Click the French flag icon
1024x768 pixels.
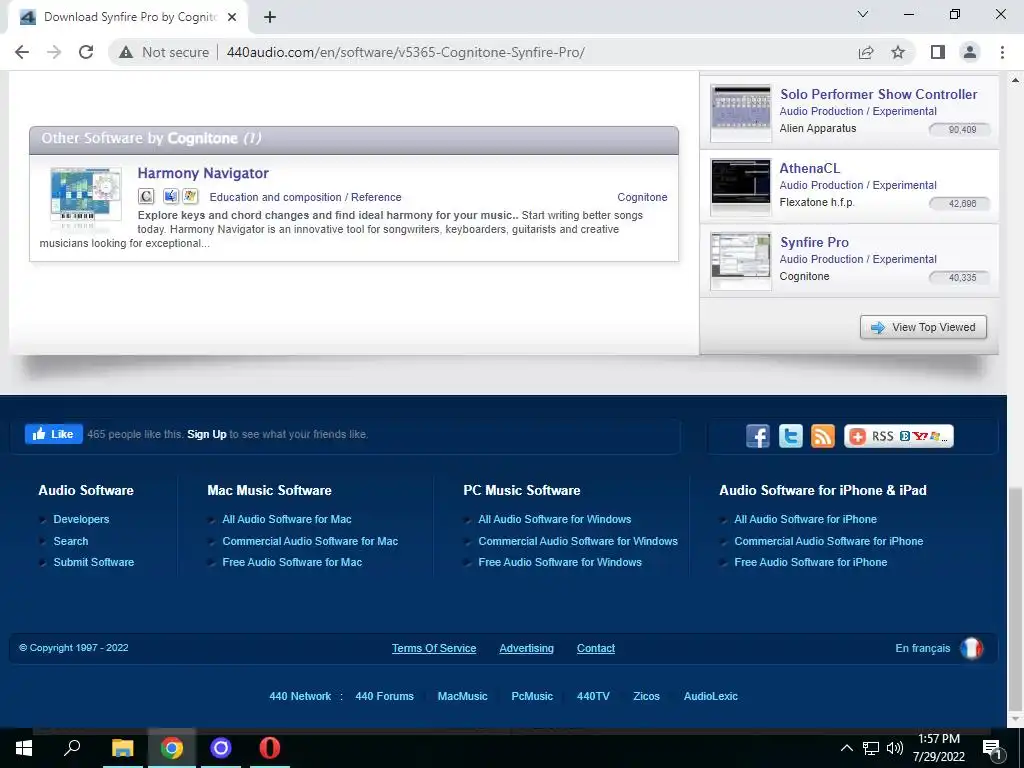[x=971, y=648]
